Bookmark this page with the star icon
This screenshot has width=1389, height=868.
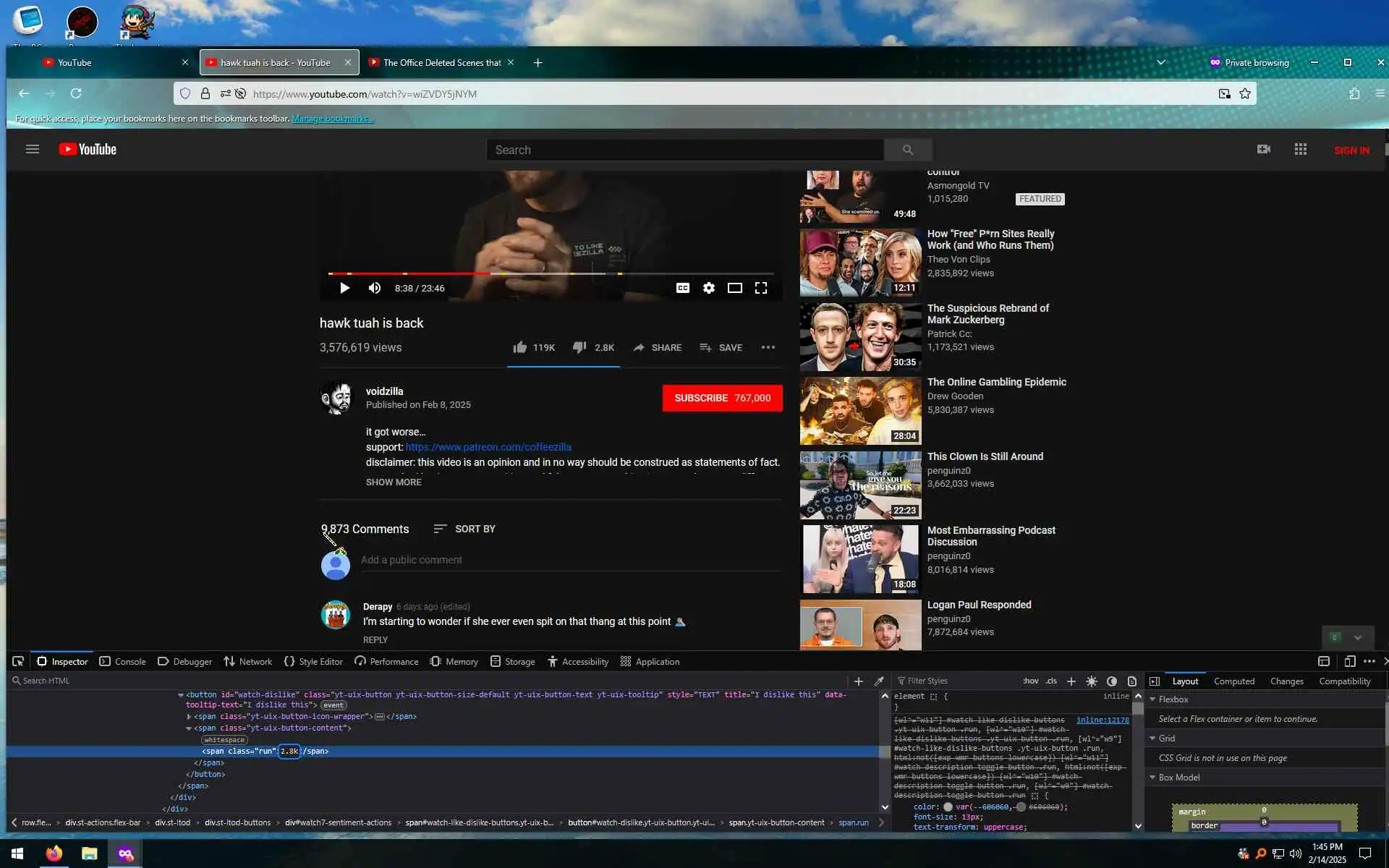click(1245, 93)
